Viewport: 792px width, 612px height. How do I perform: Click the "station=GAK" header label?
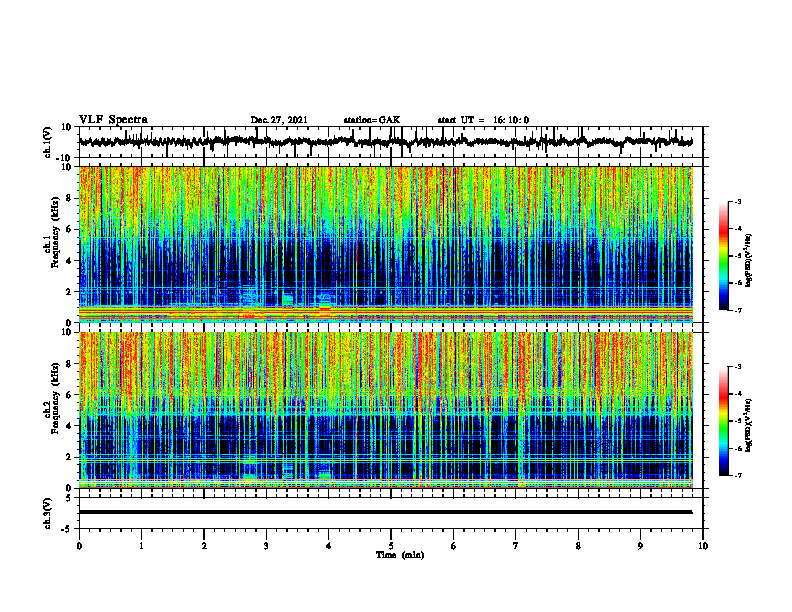(x=372, y=120)
